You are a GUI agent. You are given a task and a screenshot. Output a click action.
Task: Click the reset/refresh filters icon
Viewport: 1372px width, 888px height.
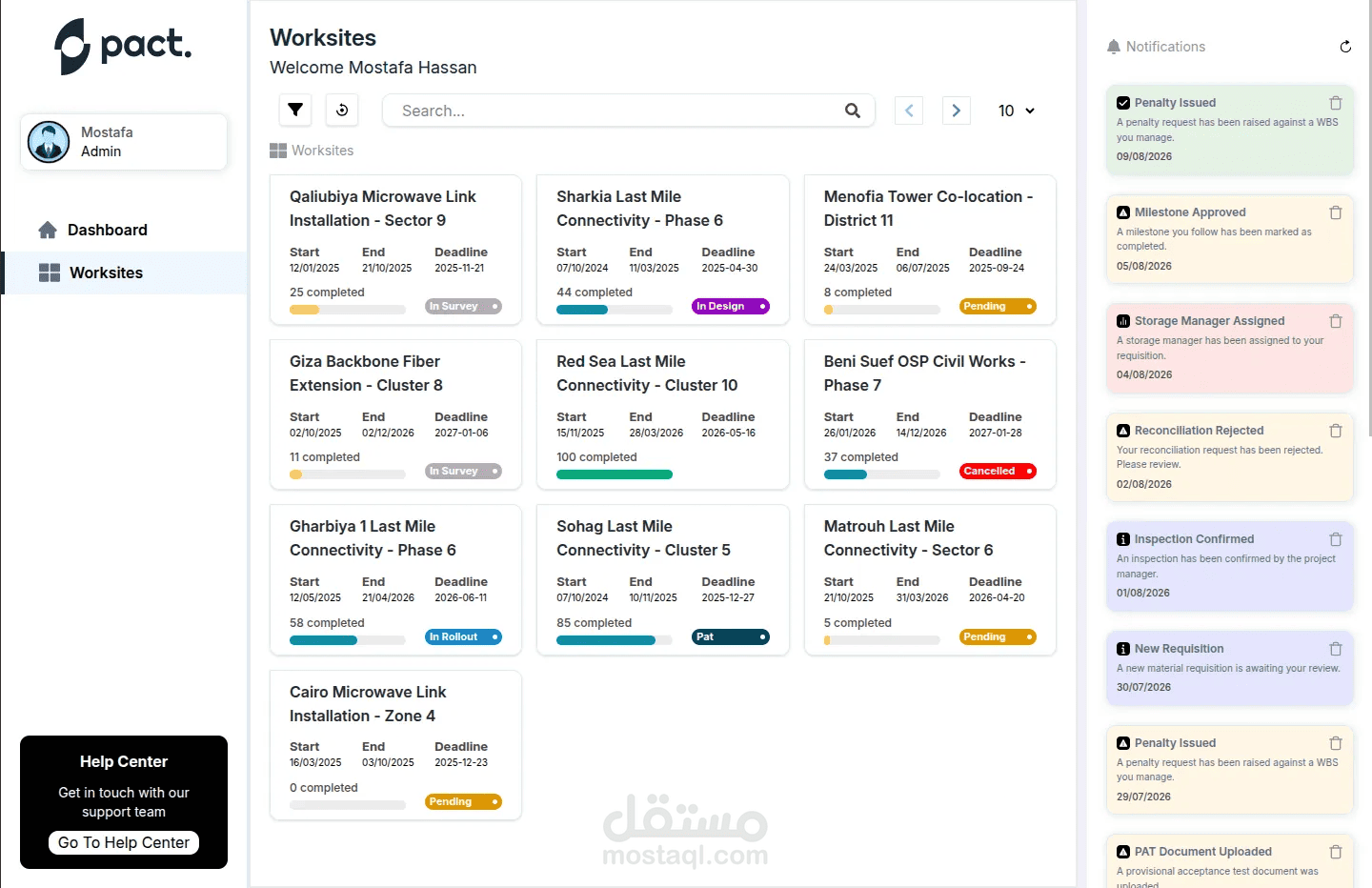pyautogui.click(x=342, y=111)
